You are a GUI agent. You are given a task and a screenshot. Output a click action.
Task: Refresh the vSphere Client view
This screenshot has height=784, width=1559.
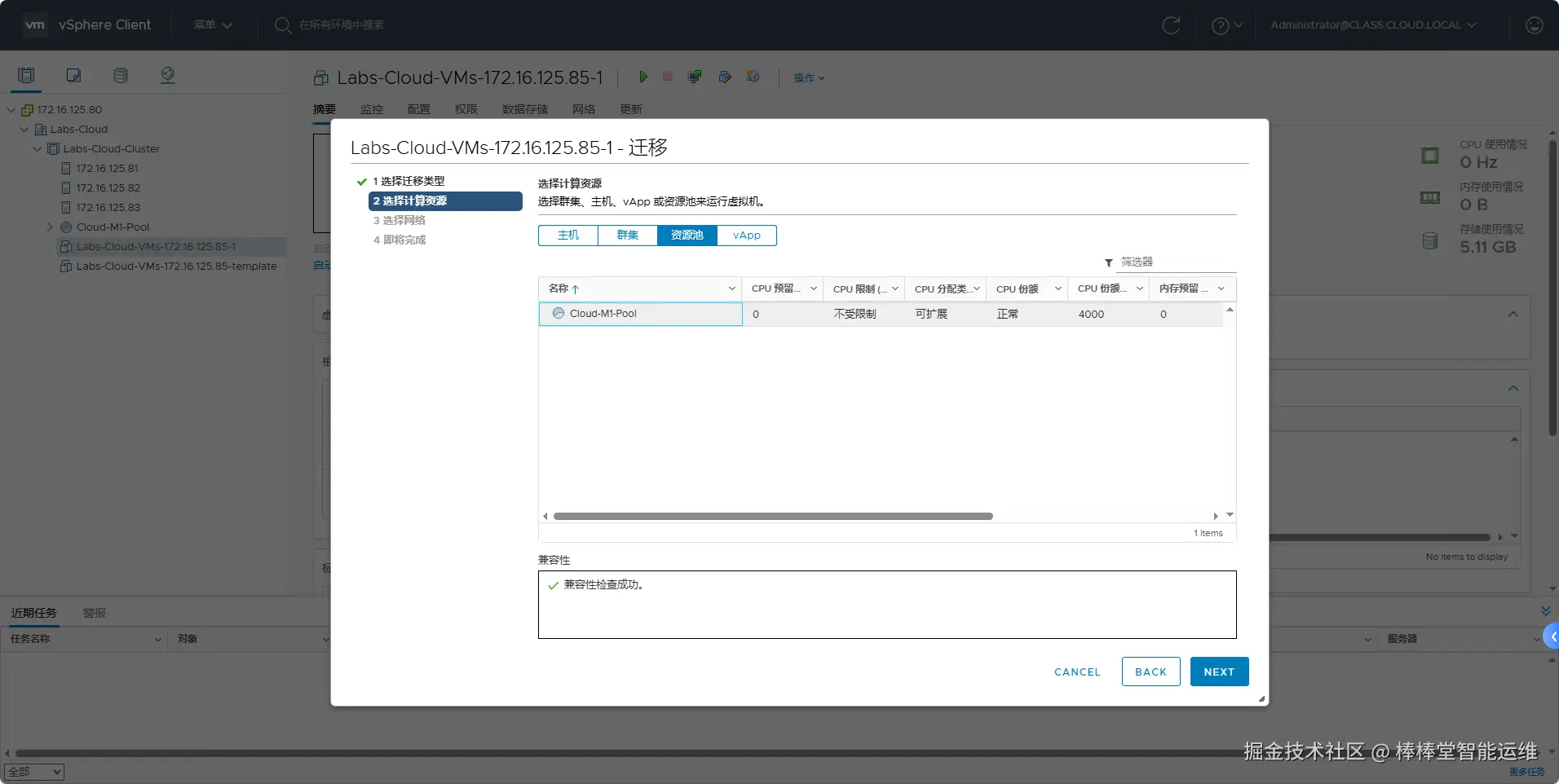1171,25
